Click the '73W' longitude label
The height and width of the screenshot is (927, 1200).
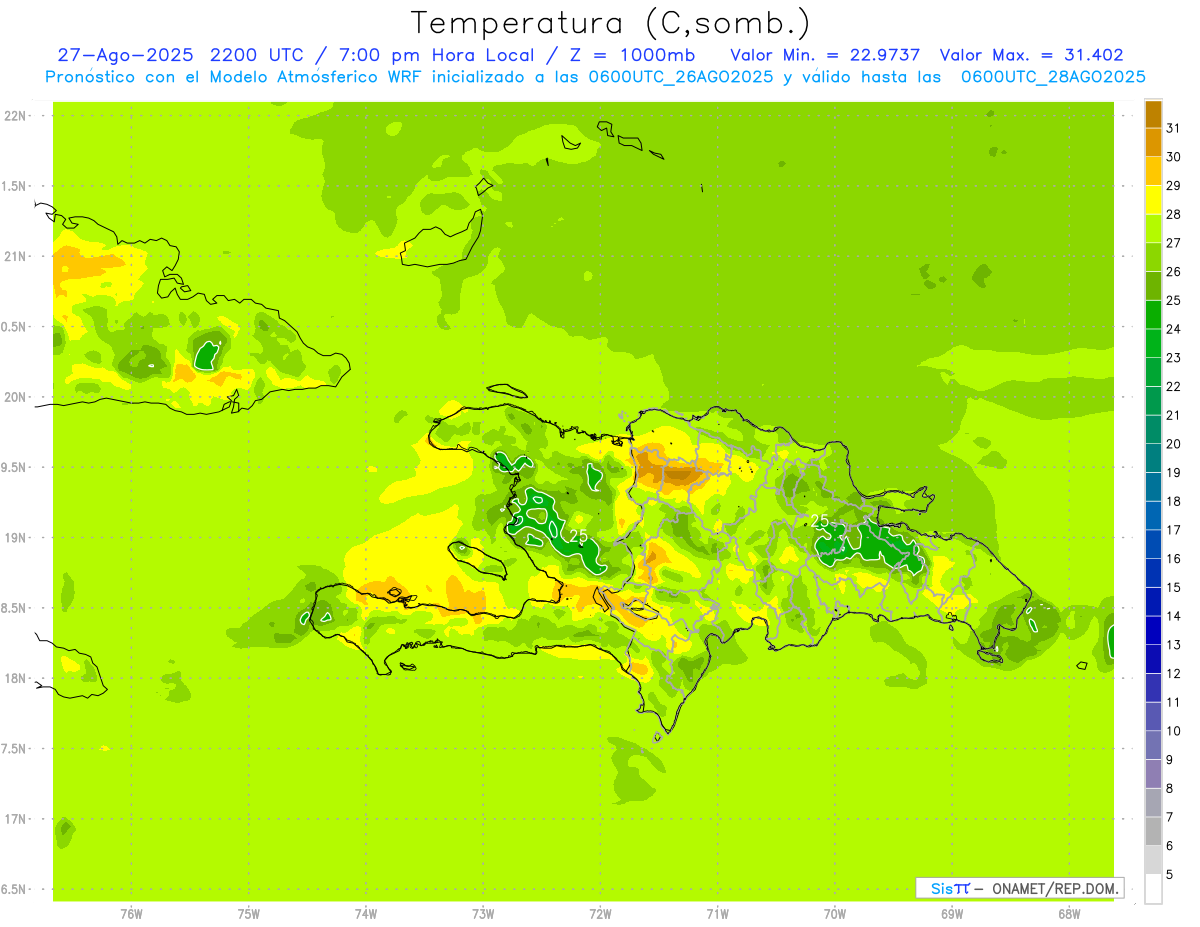tap(483, 914)
